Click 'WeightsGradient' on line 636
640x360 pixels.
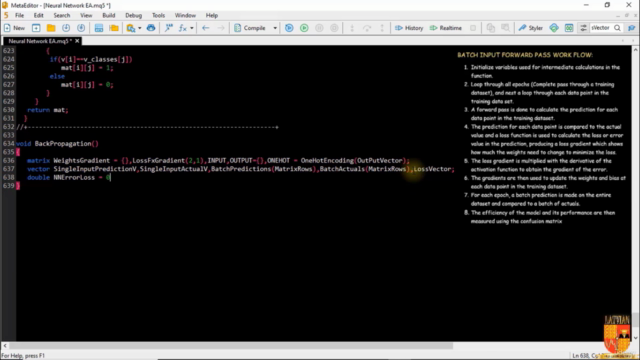(82, 160)
